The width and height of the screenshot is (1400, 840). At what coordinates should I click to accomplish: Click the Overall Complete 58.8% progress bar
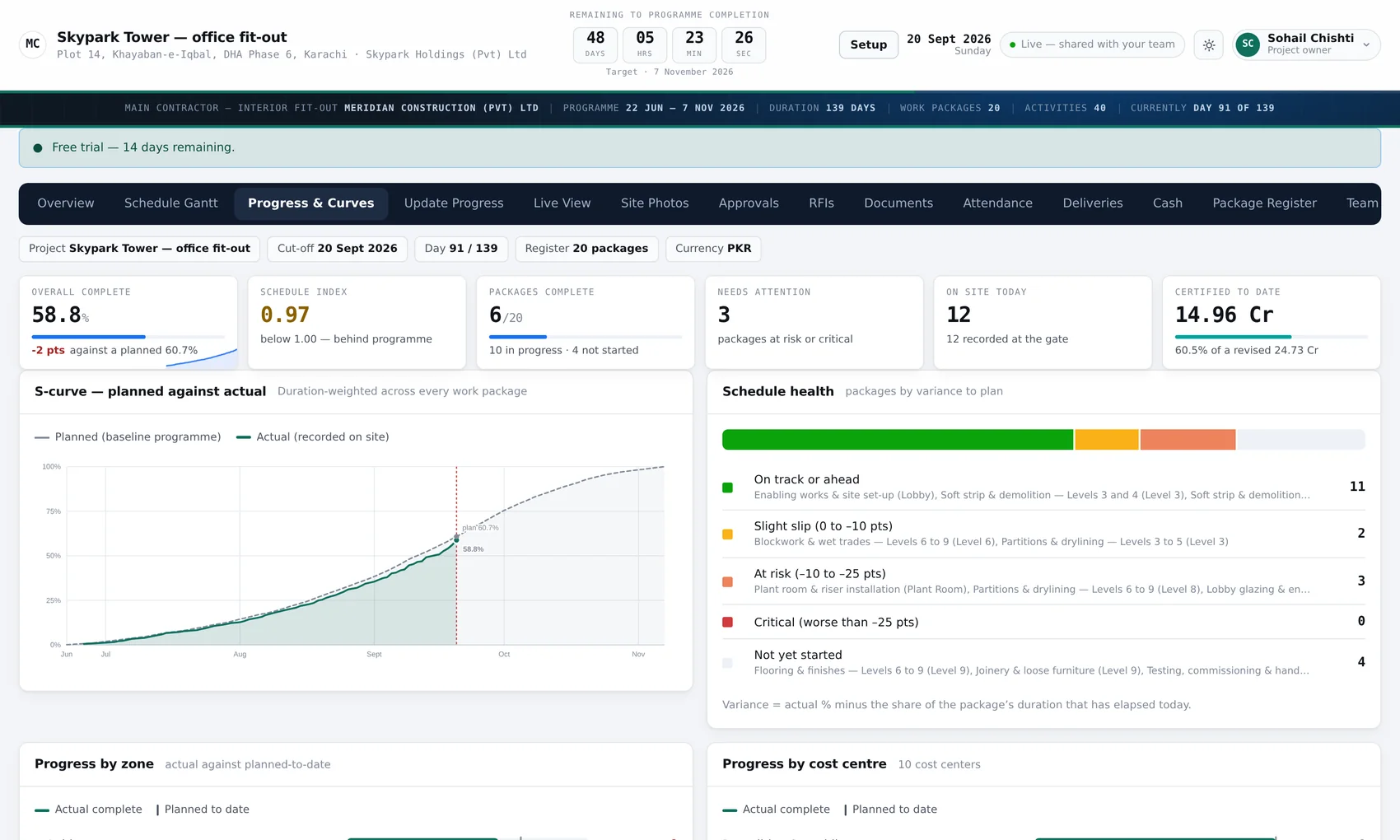click(x=128, y=337)
